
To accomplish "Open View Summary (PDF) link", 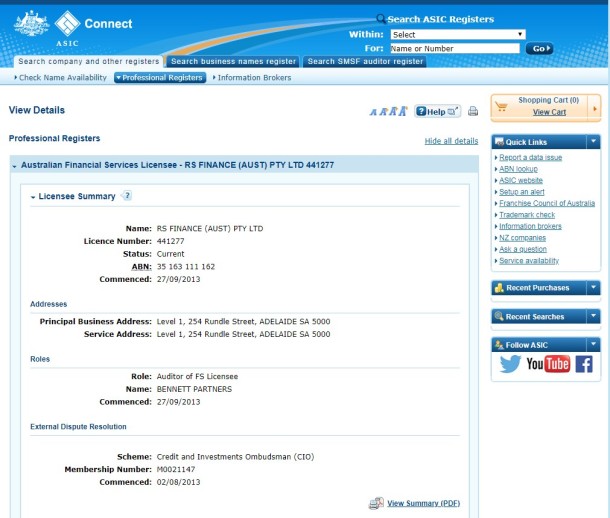I will tap(423, 503).
